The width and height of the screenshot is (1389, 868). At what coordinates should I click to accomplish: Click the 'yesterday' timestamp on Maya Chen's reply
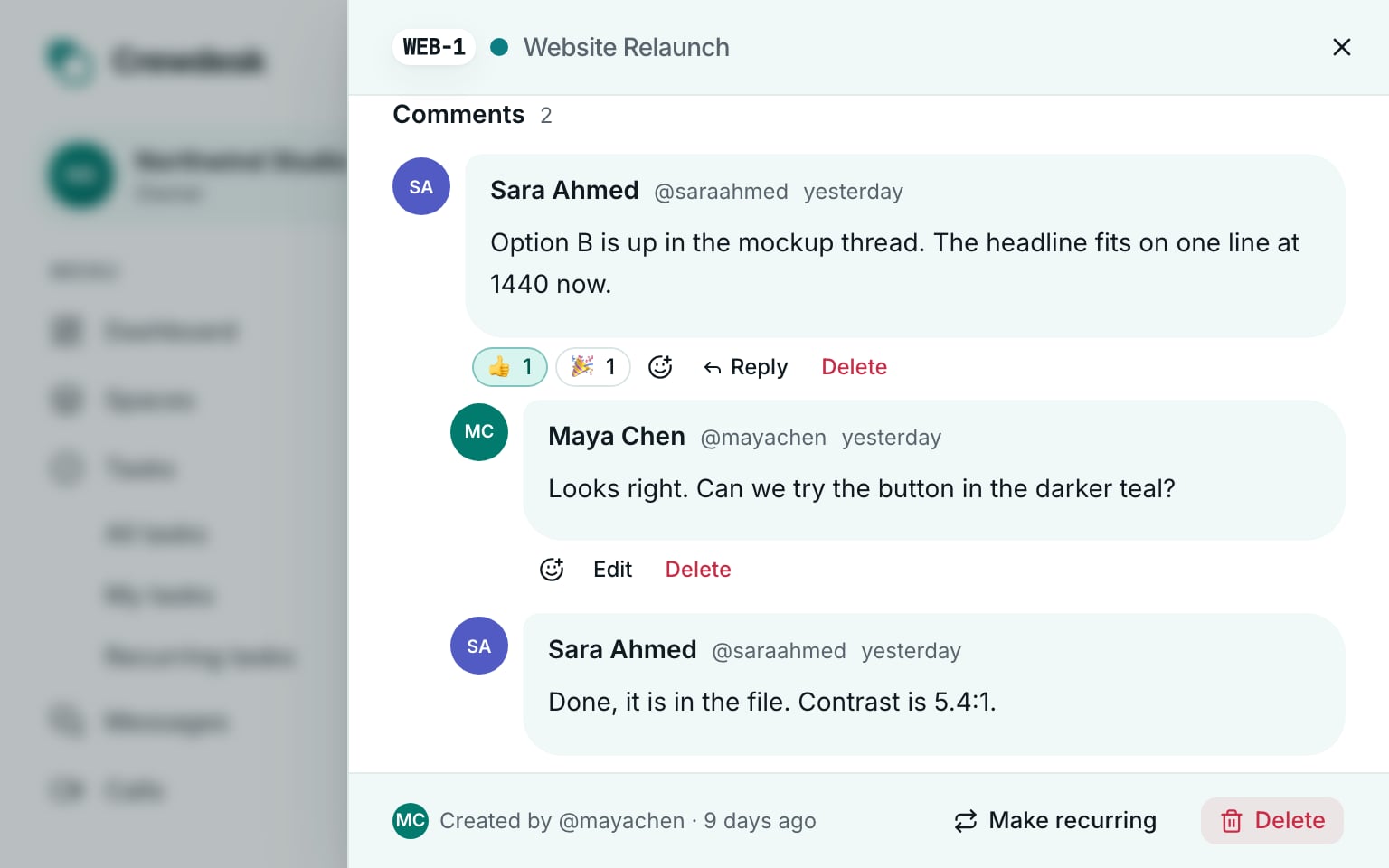coord(892,438)
